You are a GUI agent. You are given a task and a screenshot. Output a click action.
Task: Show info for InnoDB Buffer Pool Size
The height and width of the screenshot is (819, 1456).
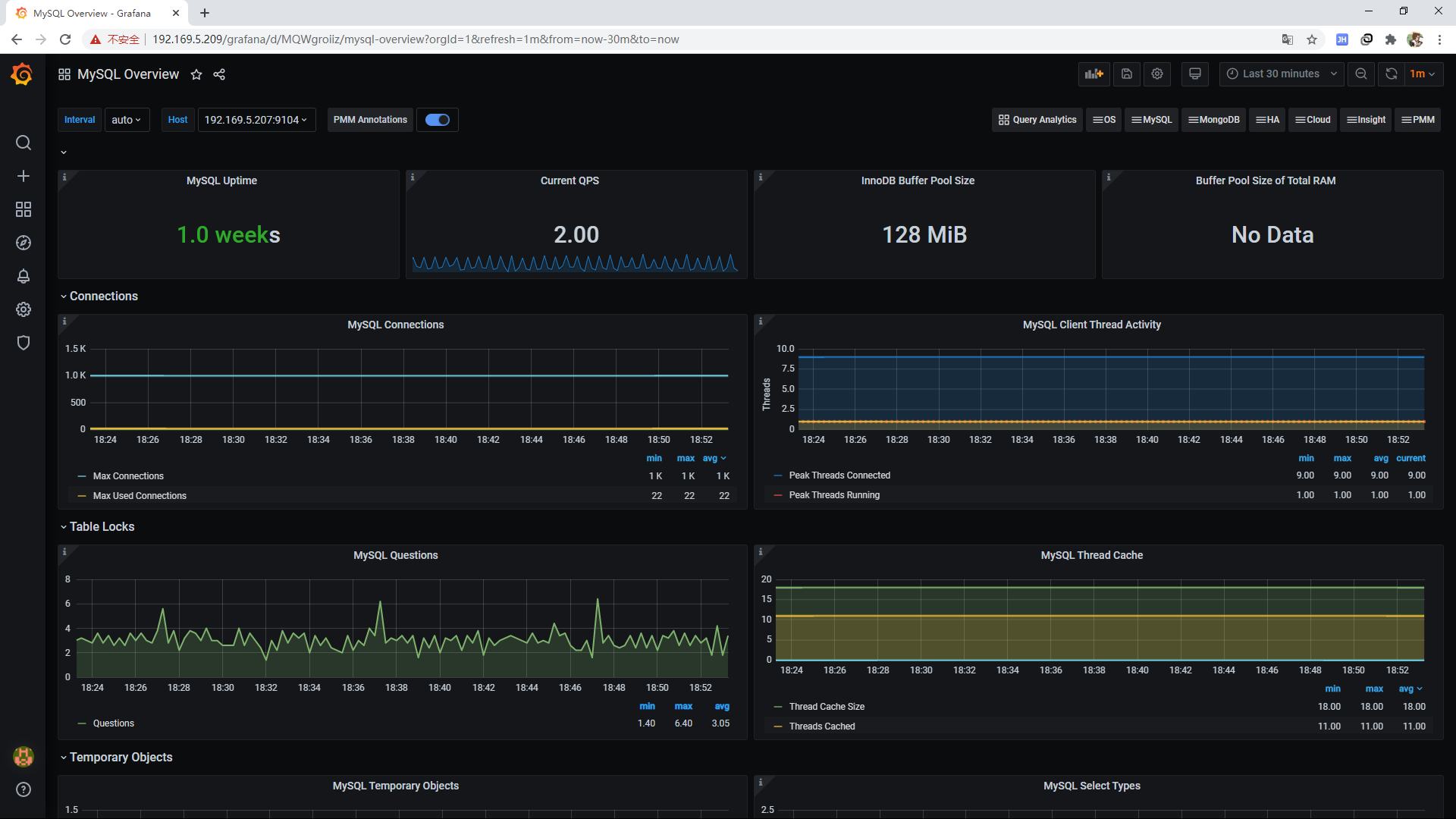(x=761, y=177)
